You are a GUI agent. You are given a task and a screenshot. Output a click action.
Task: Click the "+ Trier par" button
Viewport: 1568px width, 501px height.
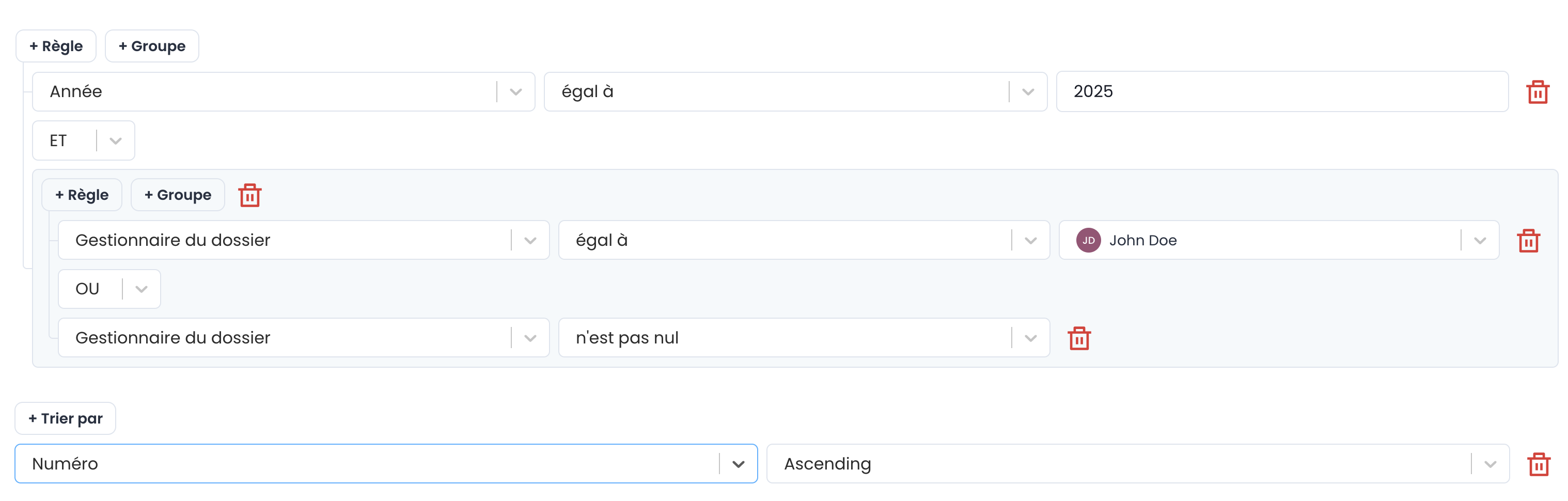point(65,419)
